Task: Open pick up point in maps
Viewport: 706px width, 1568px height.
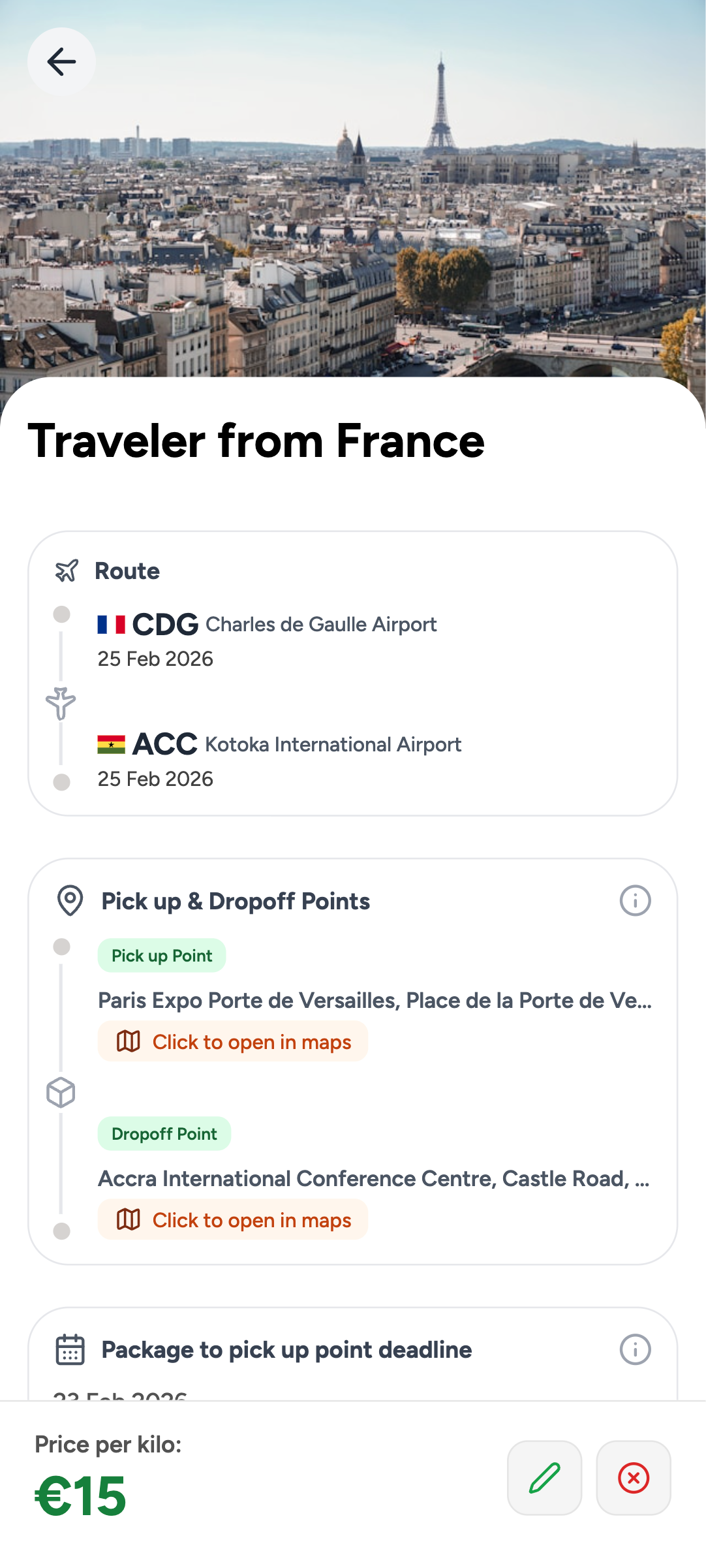Action: point(233,1042)
